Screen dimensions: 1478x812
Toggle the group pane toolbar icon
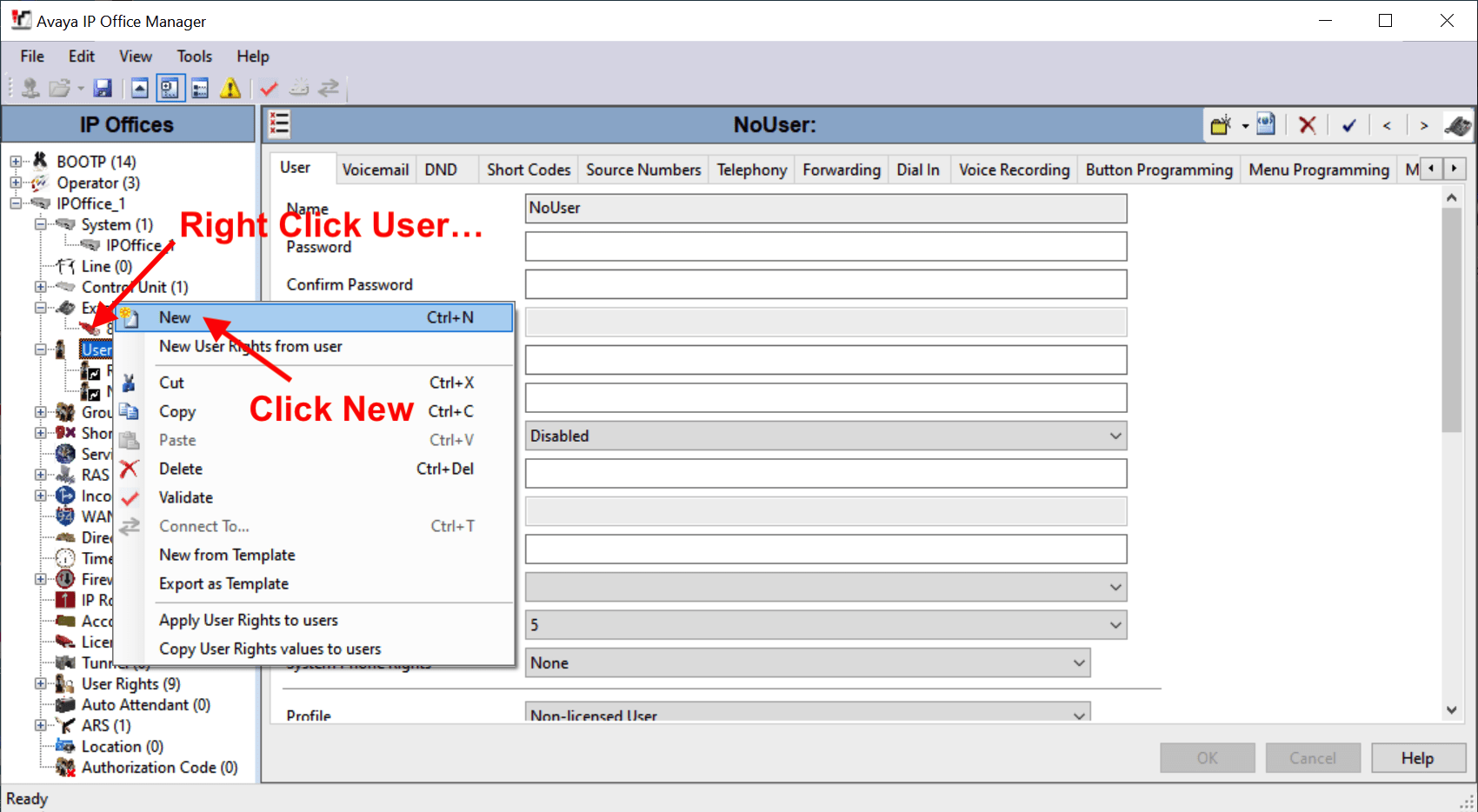tap(200, 88)
